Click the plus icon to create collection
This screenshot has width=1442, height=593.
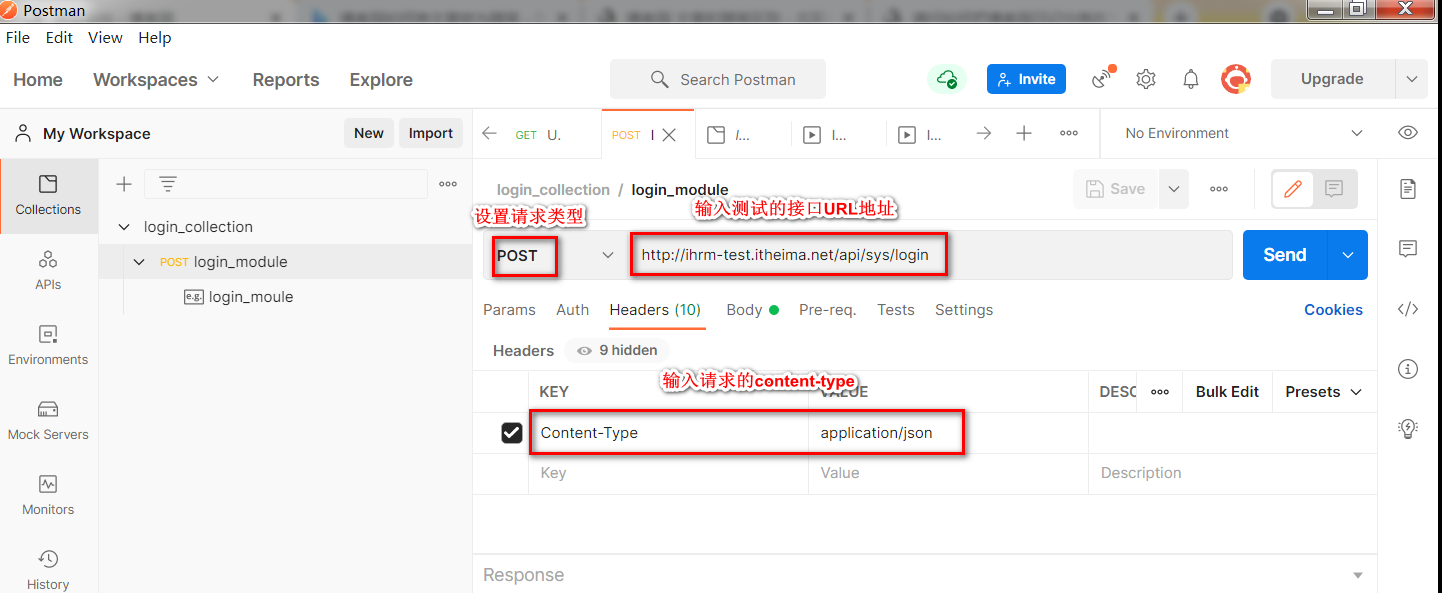[x=124, y=184]
